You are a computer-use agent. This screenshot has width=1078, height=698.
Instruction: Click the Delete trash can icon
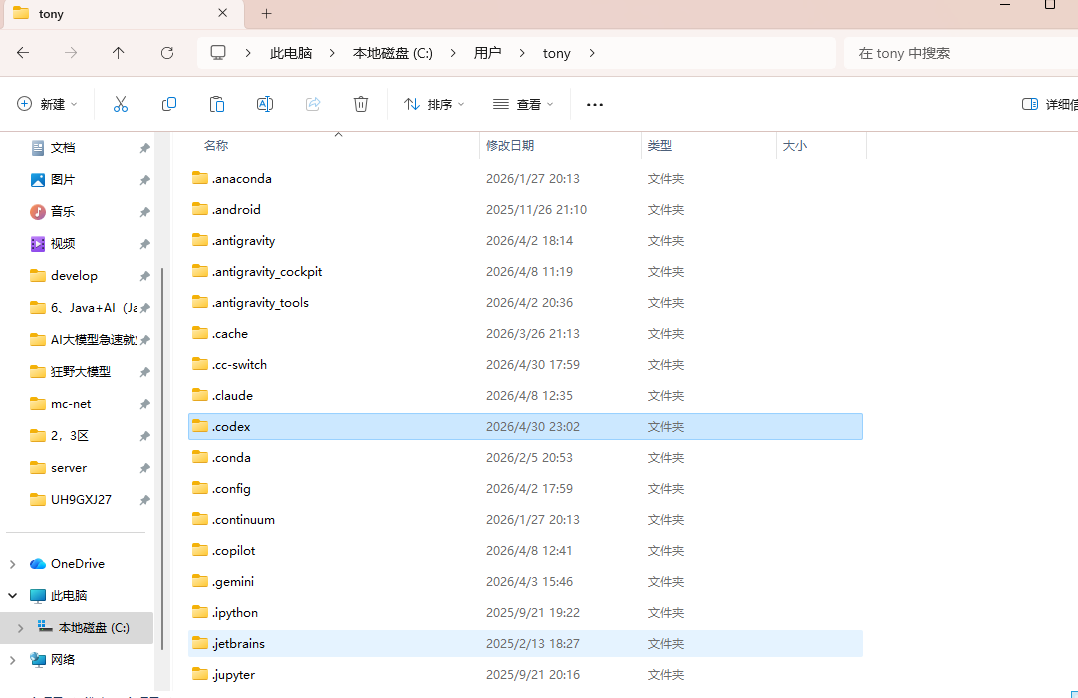[x=361, y=105]
